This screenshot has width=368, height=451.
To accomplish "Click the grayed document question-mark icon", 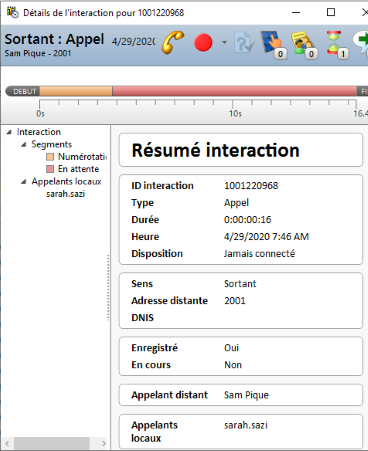I will [244, 42].
